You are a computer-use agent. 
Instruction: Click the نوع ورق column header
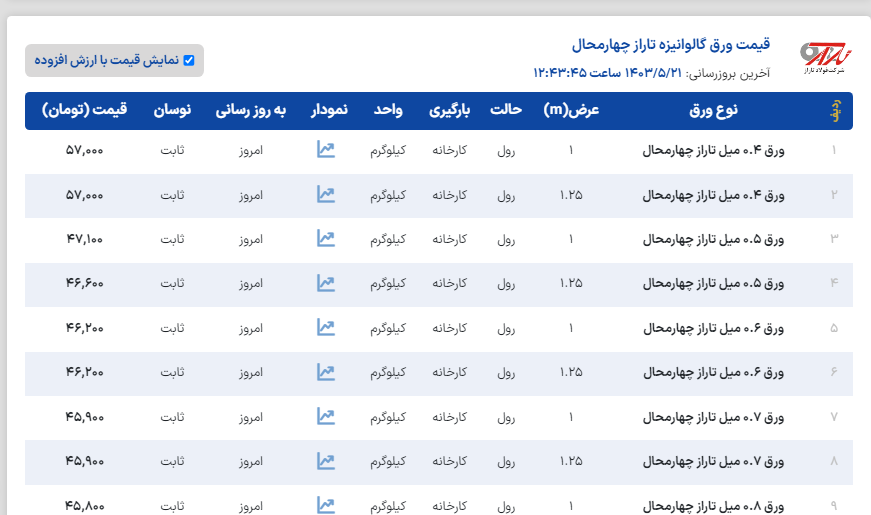click(x=714, y=110)
